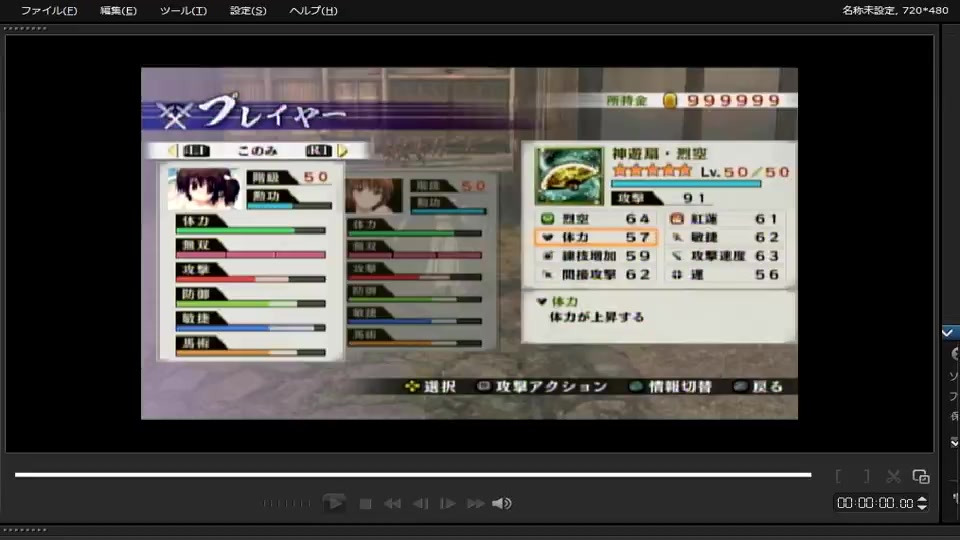Click the checkmark at right panel edge

948,333
